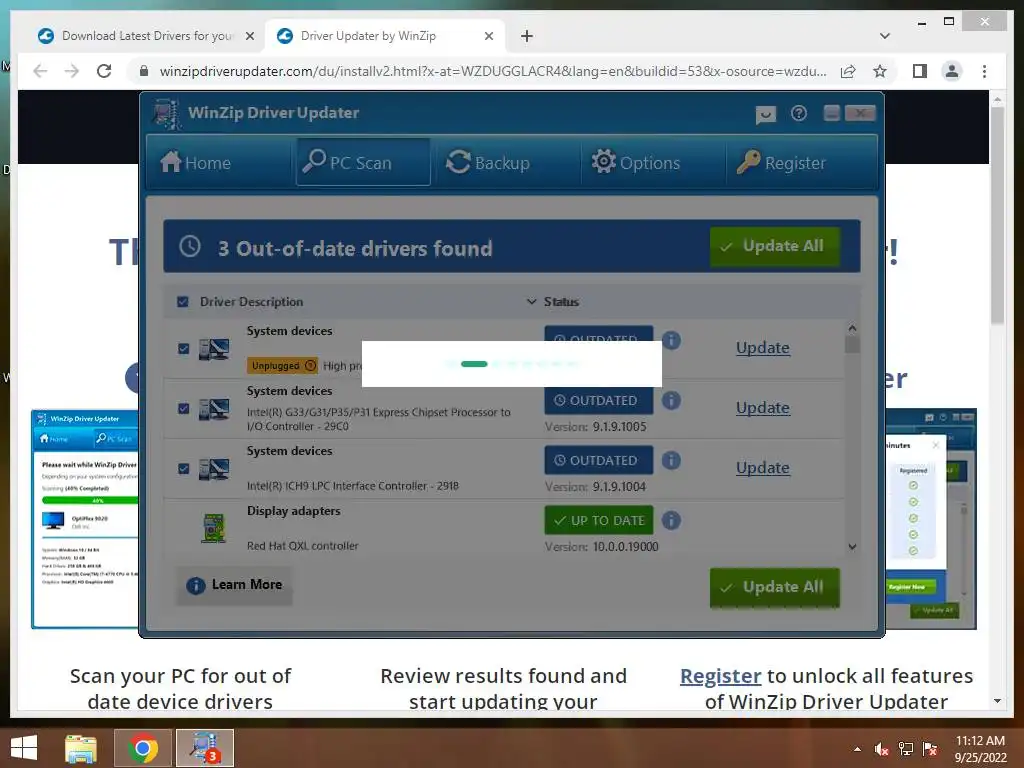1024x768 pixels.
Task: Reload the current page
Action: click(104, 71)
